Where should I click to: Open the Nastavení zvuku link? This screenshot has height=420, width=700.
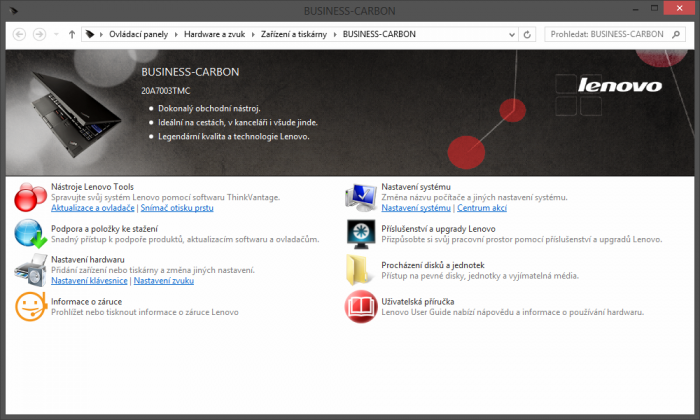click(164, 281)
